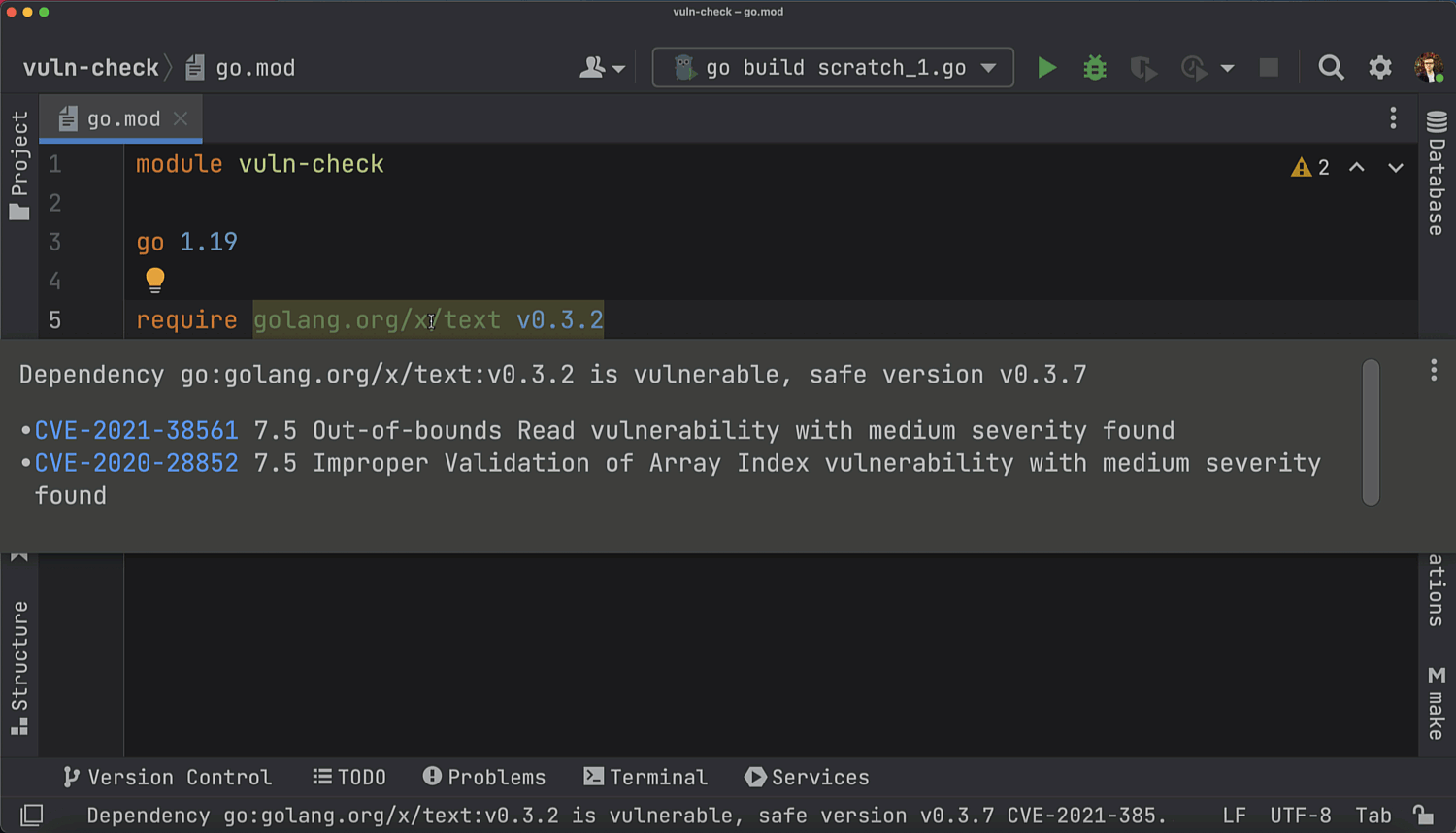Click the yellow intention lightbulb
Image resolution: width=1456 pixels, height=833 pixels.
pos(155,281)
